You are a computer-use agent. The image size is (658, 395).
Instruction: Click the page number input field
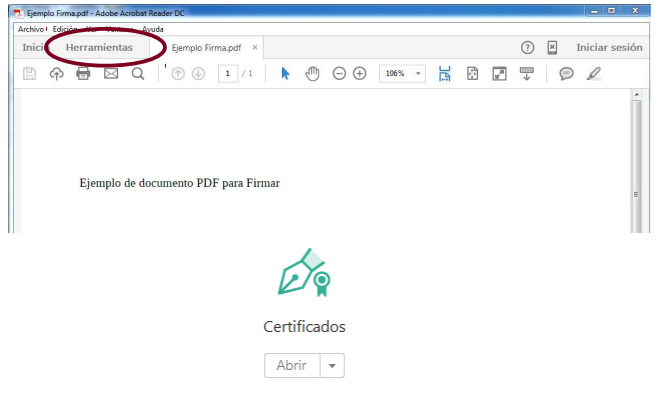228,74
